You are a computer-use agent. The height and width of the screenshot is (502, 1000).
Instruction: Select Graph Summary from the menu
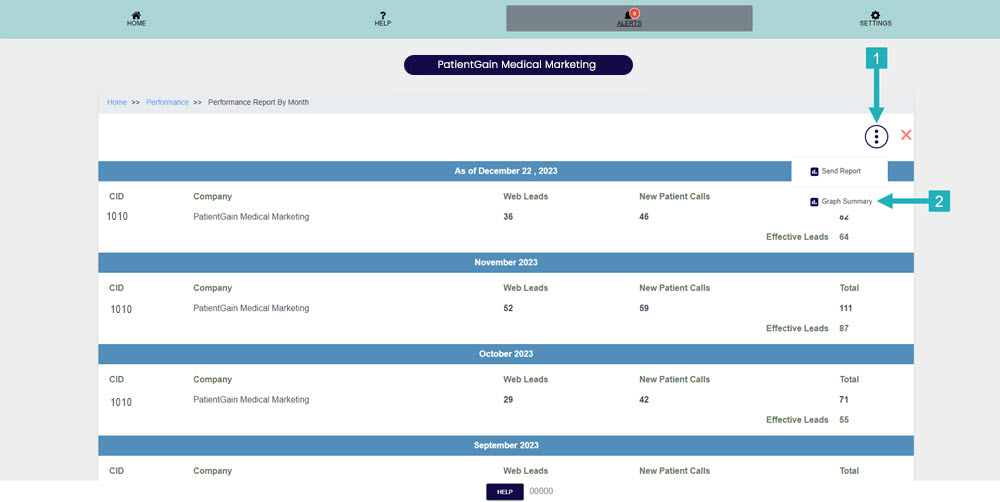839,202
